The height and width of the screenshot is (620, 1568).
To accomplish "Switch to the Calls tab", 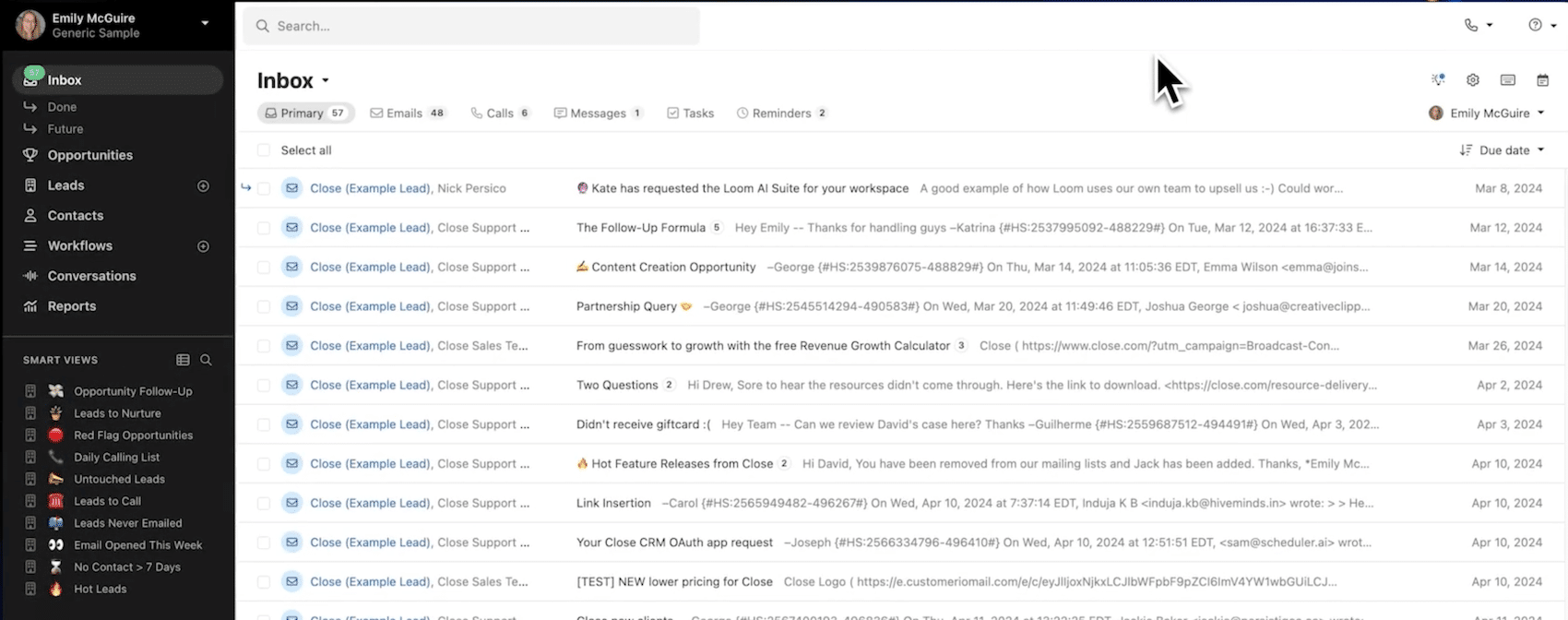I will (x=500, y=113).
